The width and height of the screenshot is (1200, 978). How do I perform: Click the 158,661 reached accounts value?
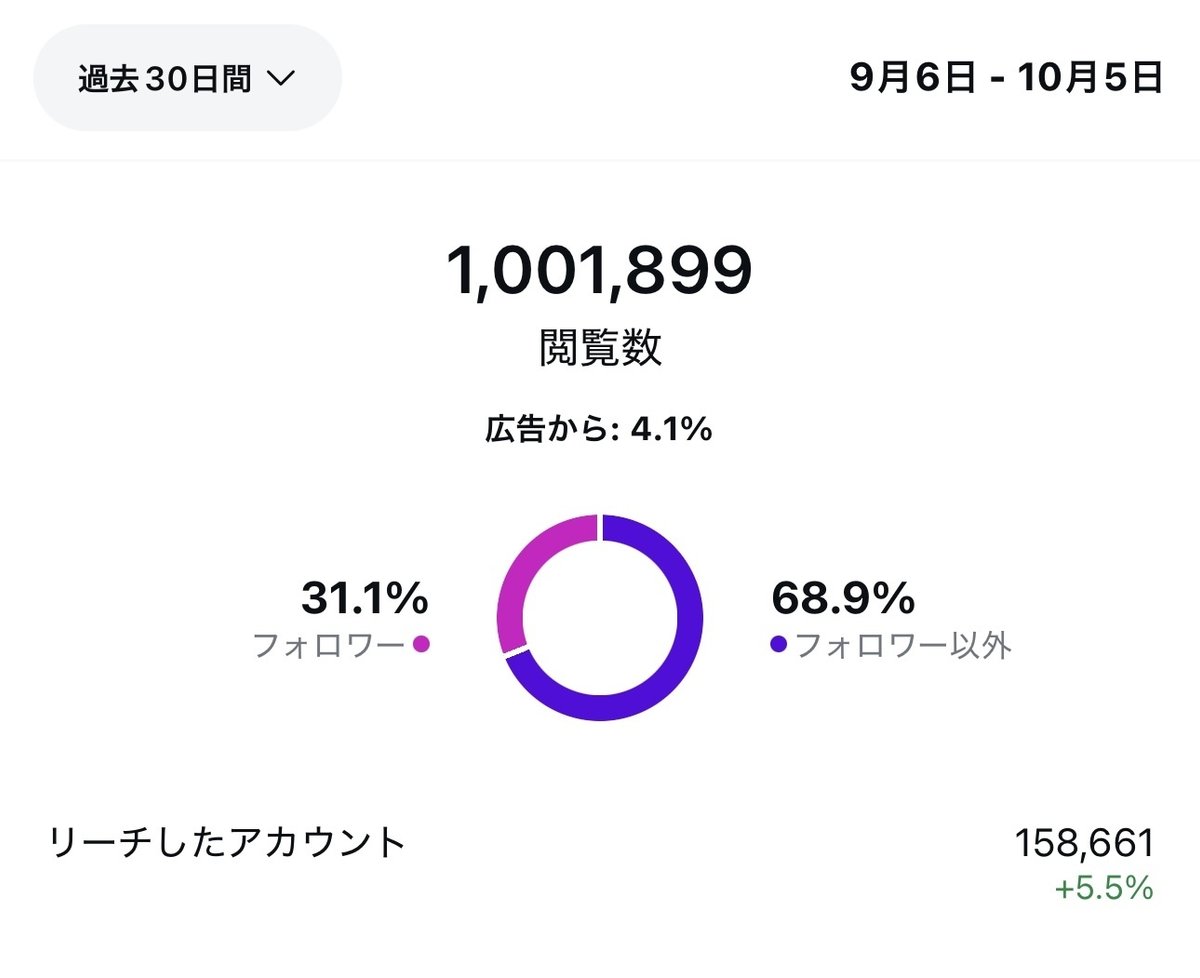(1084, 843)
